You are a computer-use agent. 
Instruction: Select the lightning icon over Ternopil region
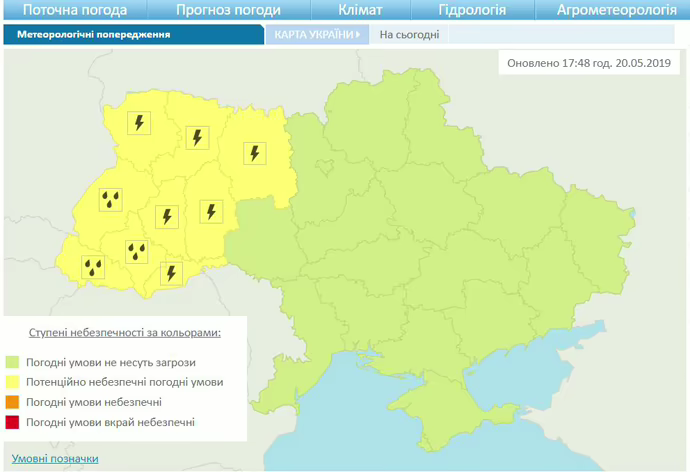(x=166, y=215)
